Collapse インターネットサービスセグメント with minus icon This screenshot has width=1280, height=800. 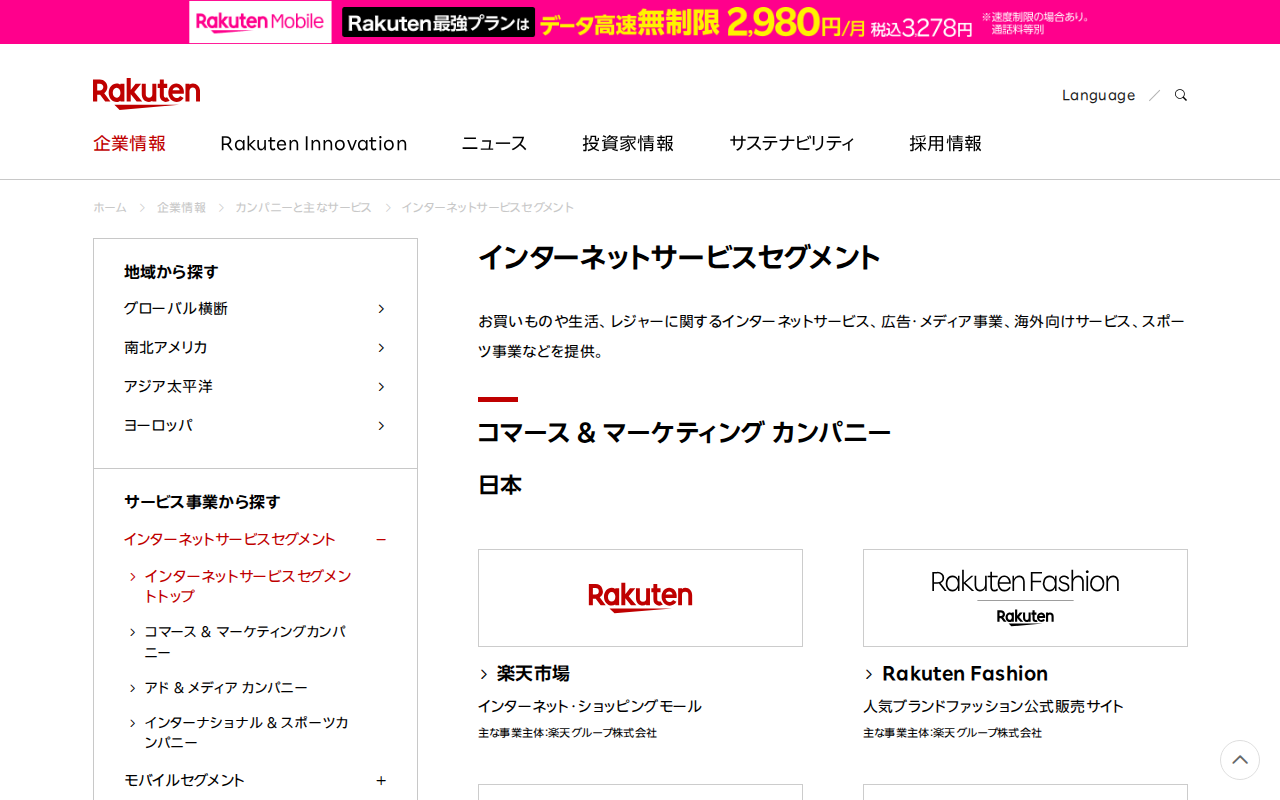(x=381, y=540)
